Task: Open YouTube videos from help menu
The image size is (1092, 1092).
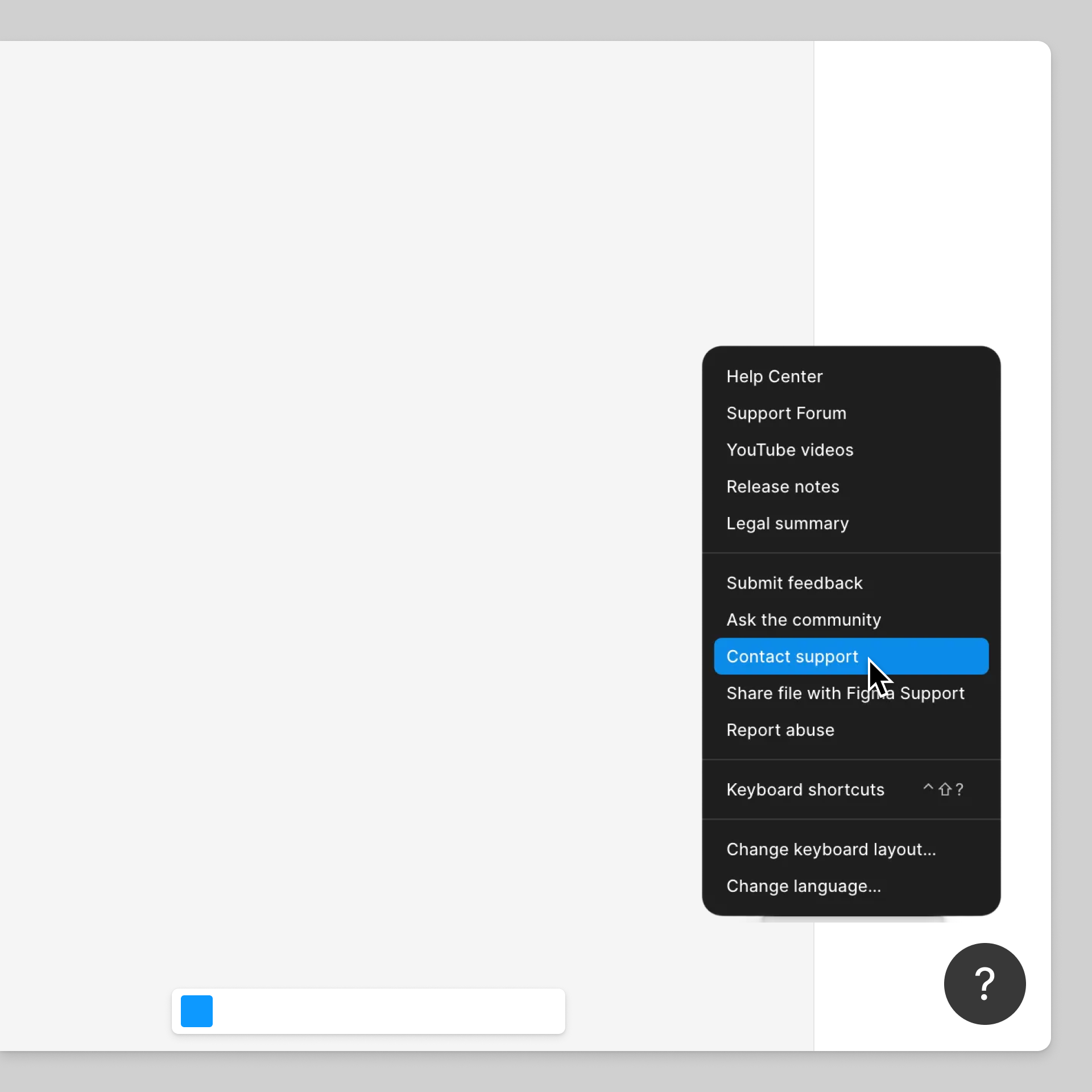Action: click(789, 450)
